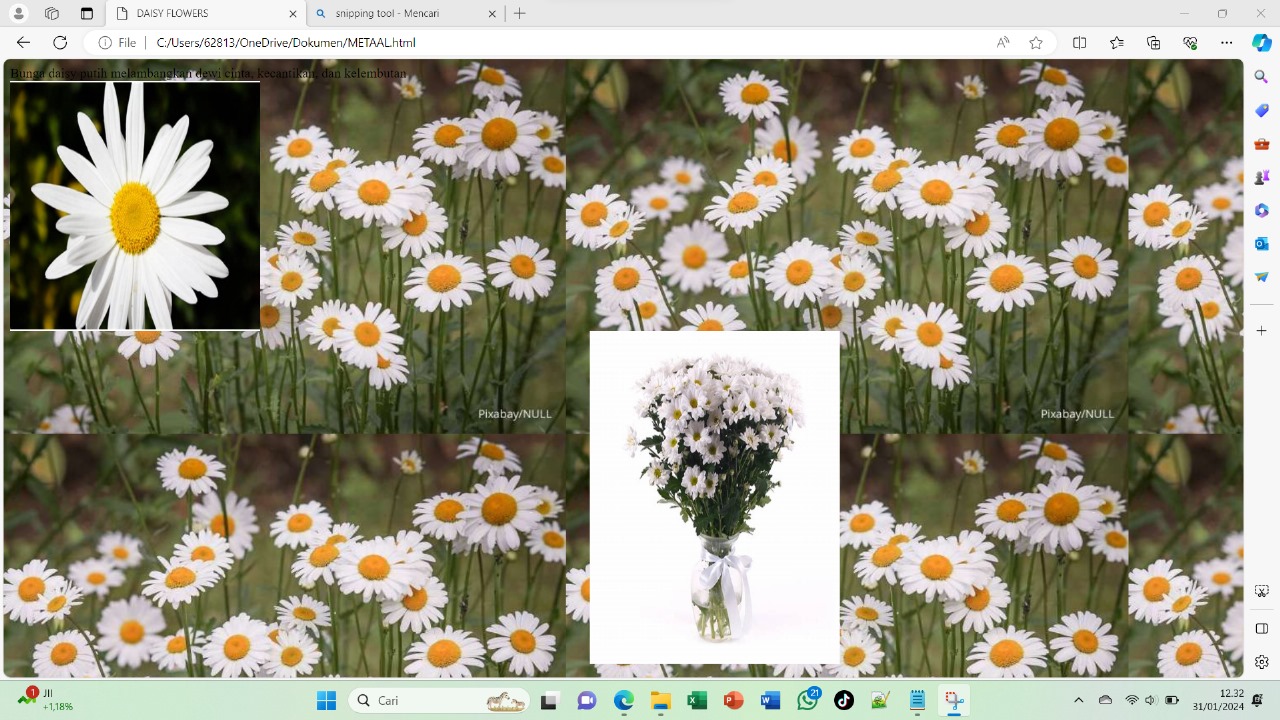1280x720 pixels.
Task: Open Browser essentials heart icon
Action: click(1190, 43)
